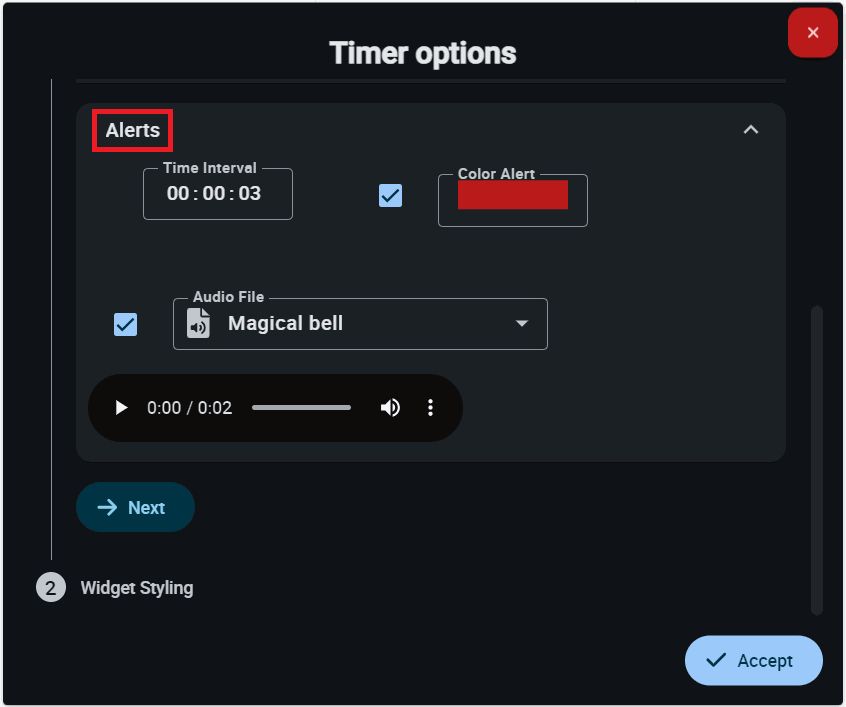Play the Magical bell audio preview
The width and height of the screenshot is (846, 707).
122,408
